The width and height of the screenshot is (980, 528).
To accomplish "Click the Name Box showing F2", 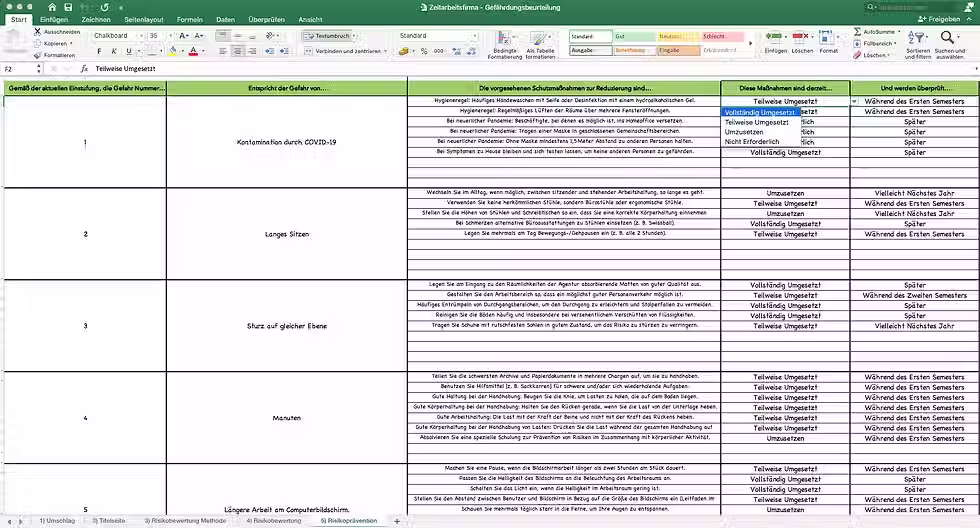I will click(19, 69).
